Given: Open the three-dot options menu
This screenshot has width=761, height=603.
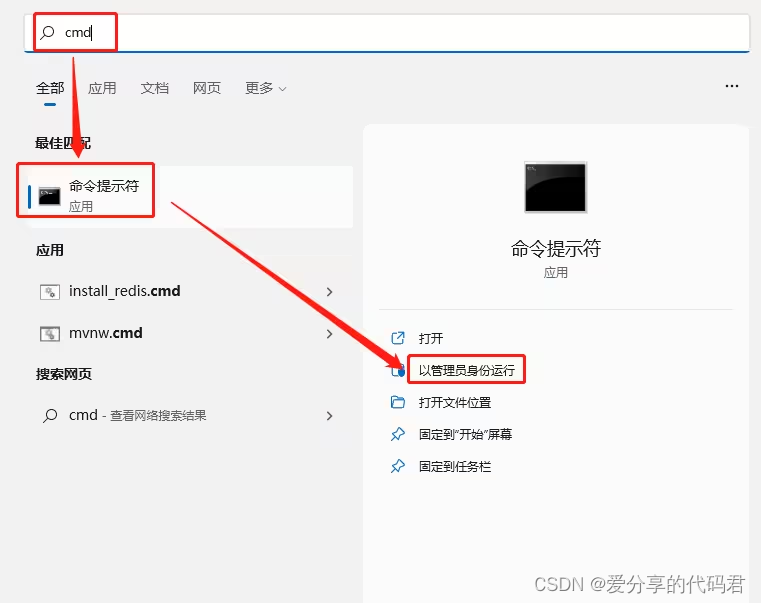Looking at the screenshot, I should tap(731, 86).
